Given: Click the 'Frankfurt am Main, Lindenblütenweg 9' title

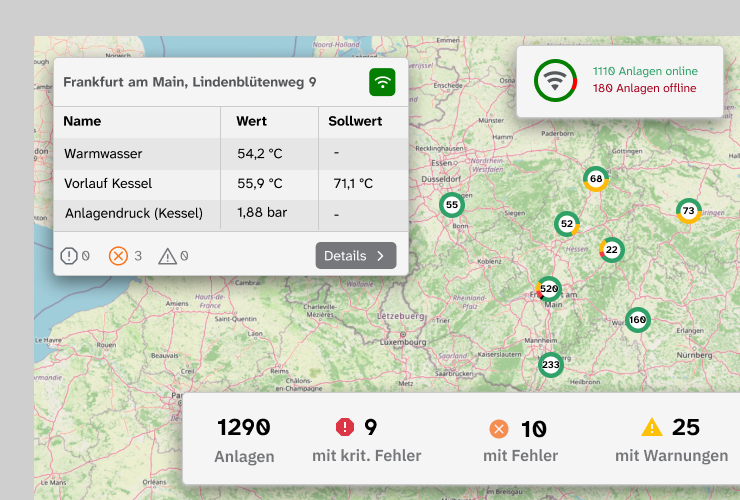Looking at the screenshot, I should (190, 82).
